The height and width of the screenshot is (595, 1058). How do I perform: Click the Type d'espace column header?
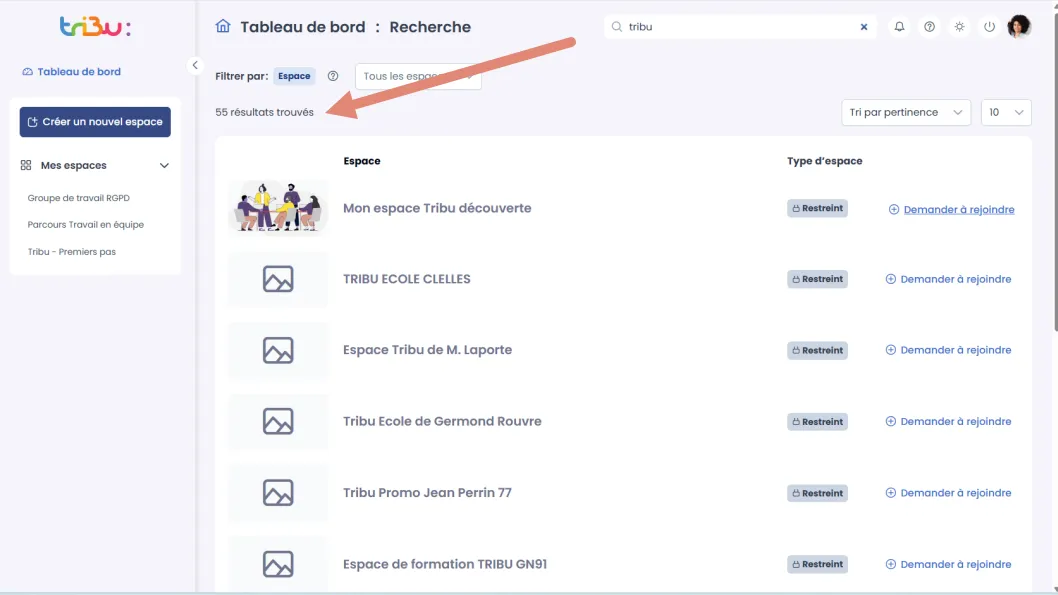pos(825,161)
